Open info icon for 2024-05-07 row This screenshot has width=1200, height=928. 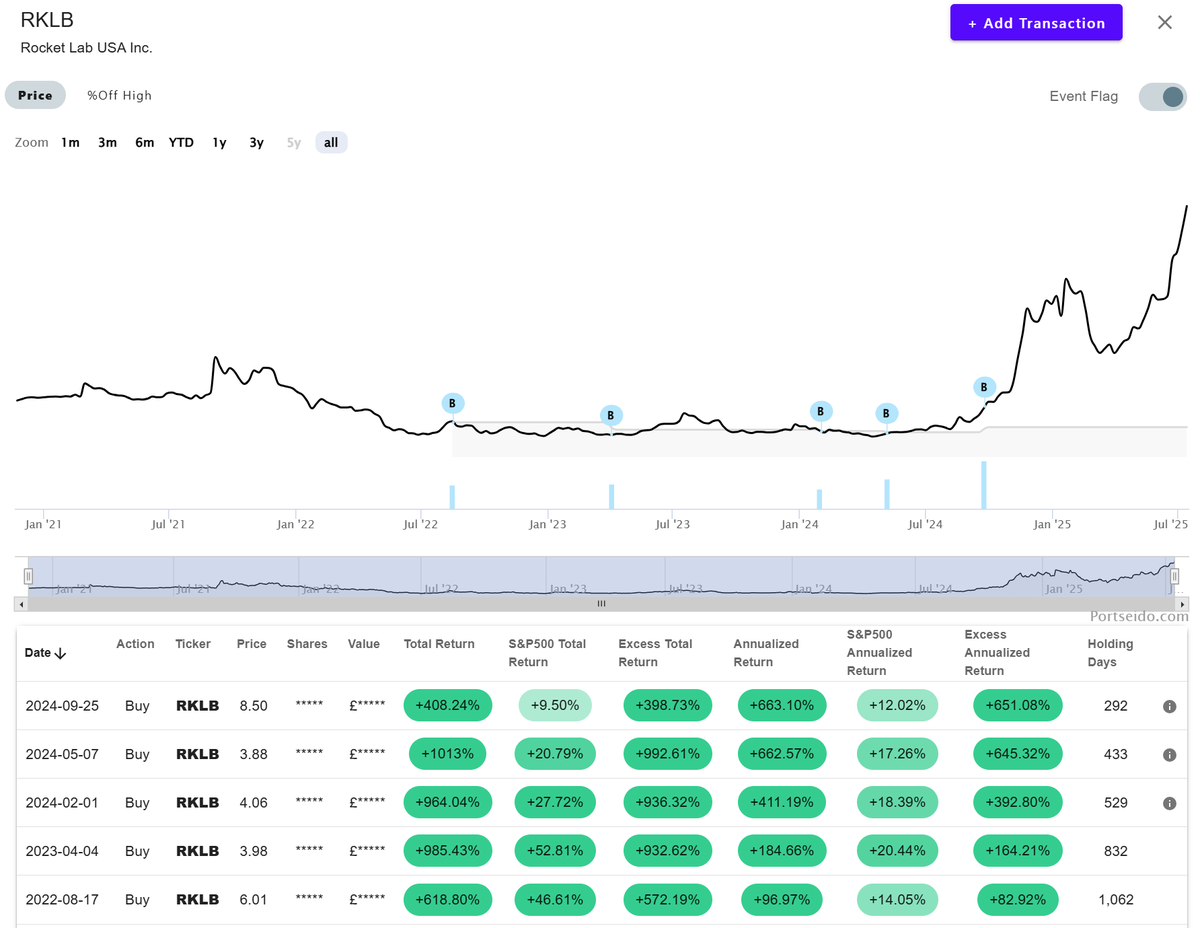(1169, 755)
